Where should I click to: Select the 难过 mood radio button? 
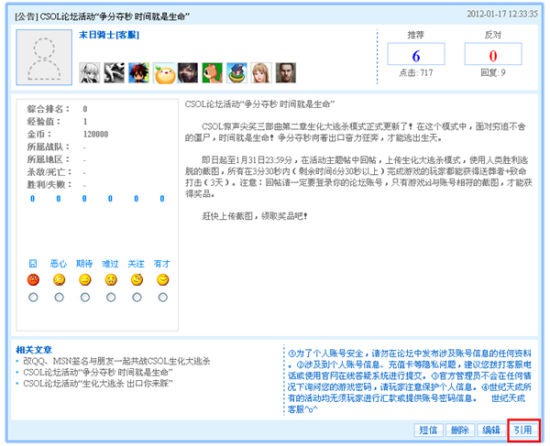point(111,297)
